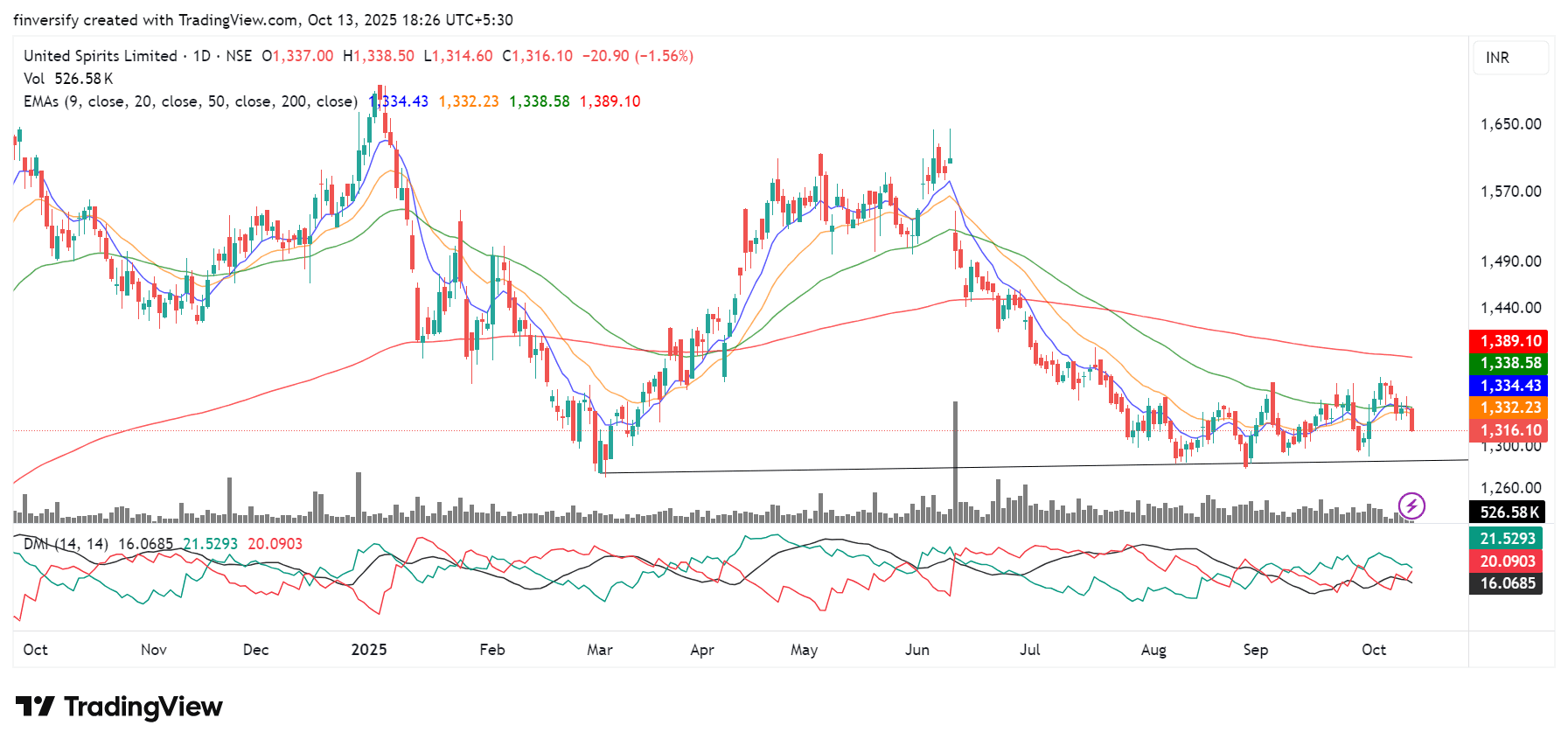Click the 1,316.10 last price tag
The height and width of the screenshot is (746, 1568).
pyautogui.click(x=1509, y=430)
